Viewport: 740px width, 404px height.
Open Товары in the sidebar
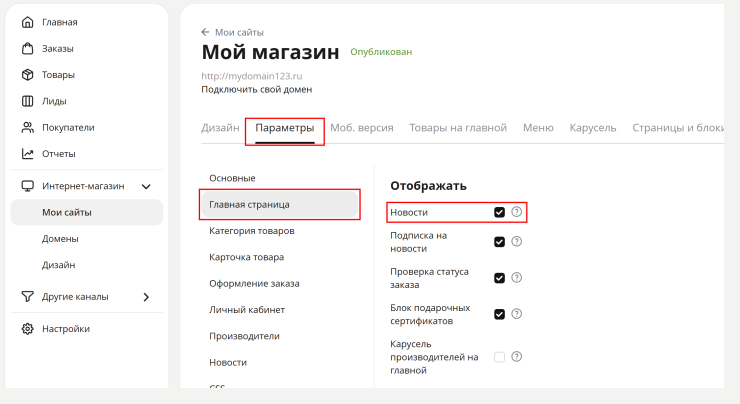click(x=59, y=75)
